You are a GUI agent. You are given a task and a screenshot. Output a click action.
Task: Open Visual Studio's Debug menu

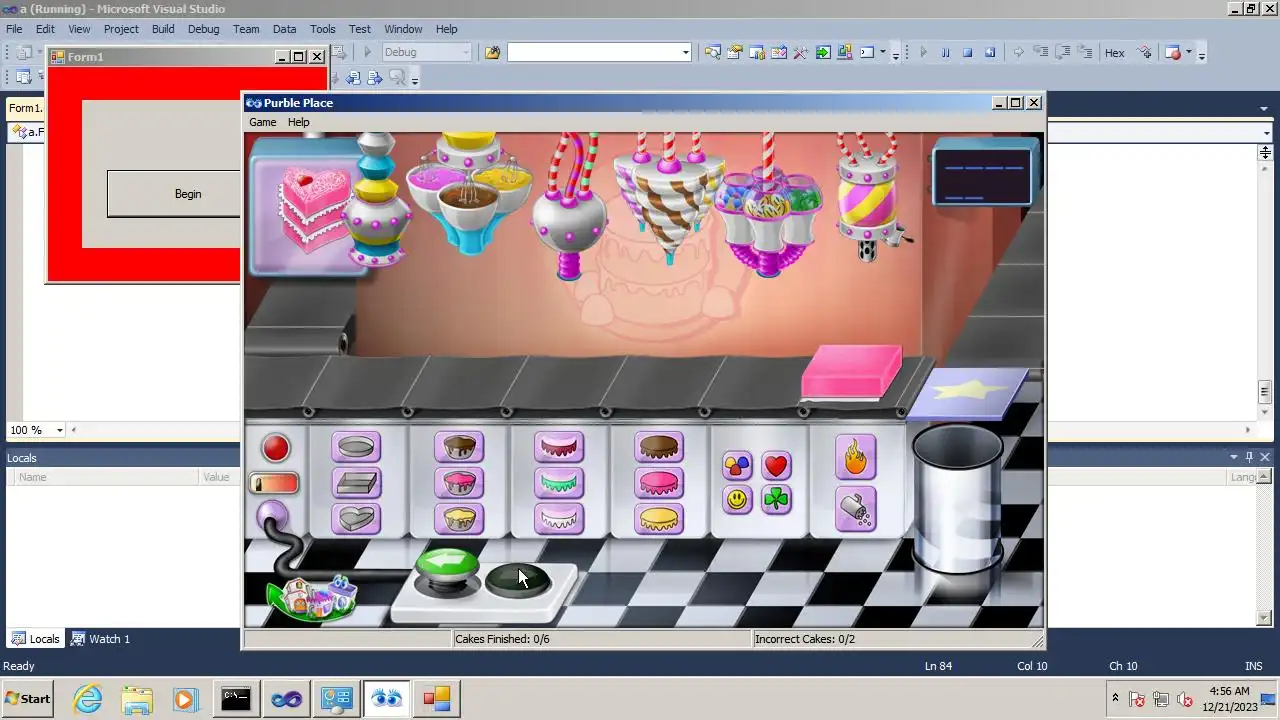(203, 29)
